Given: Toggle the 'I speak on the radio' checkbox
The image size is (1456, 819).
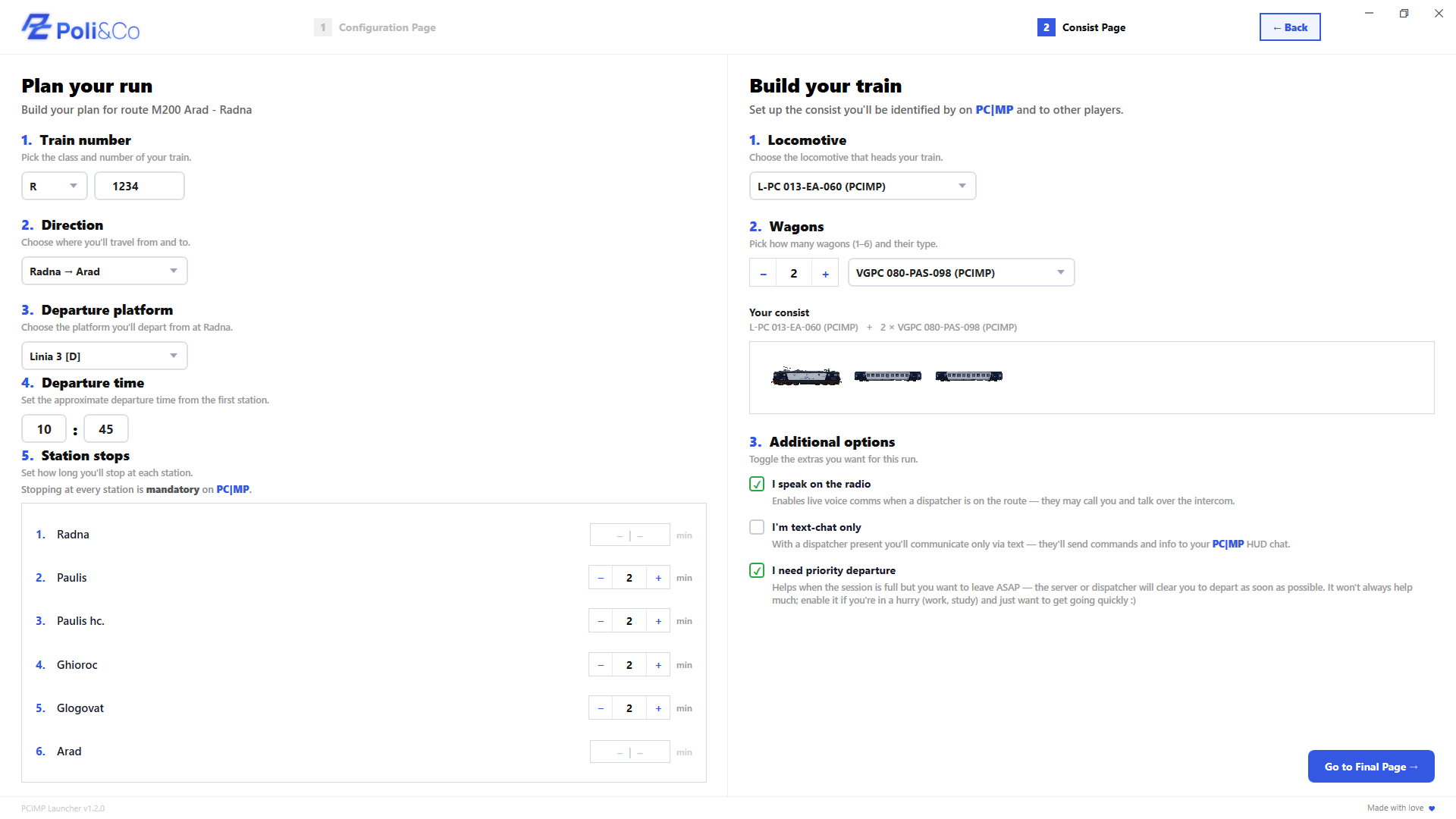Looking at the screenshot, I should (x=757, y=484).
